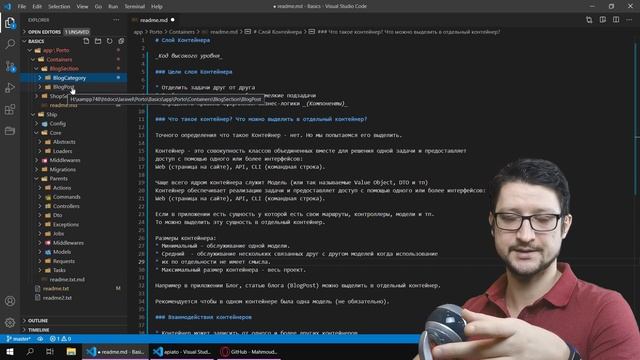Click the eye icon in status bar
This screenshot has height=360, width=640.
40,339
